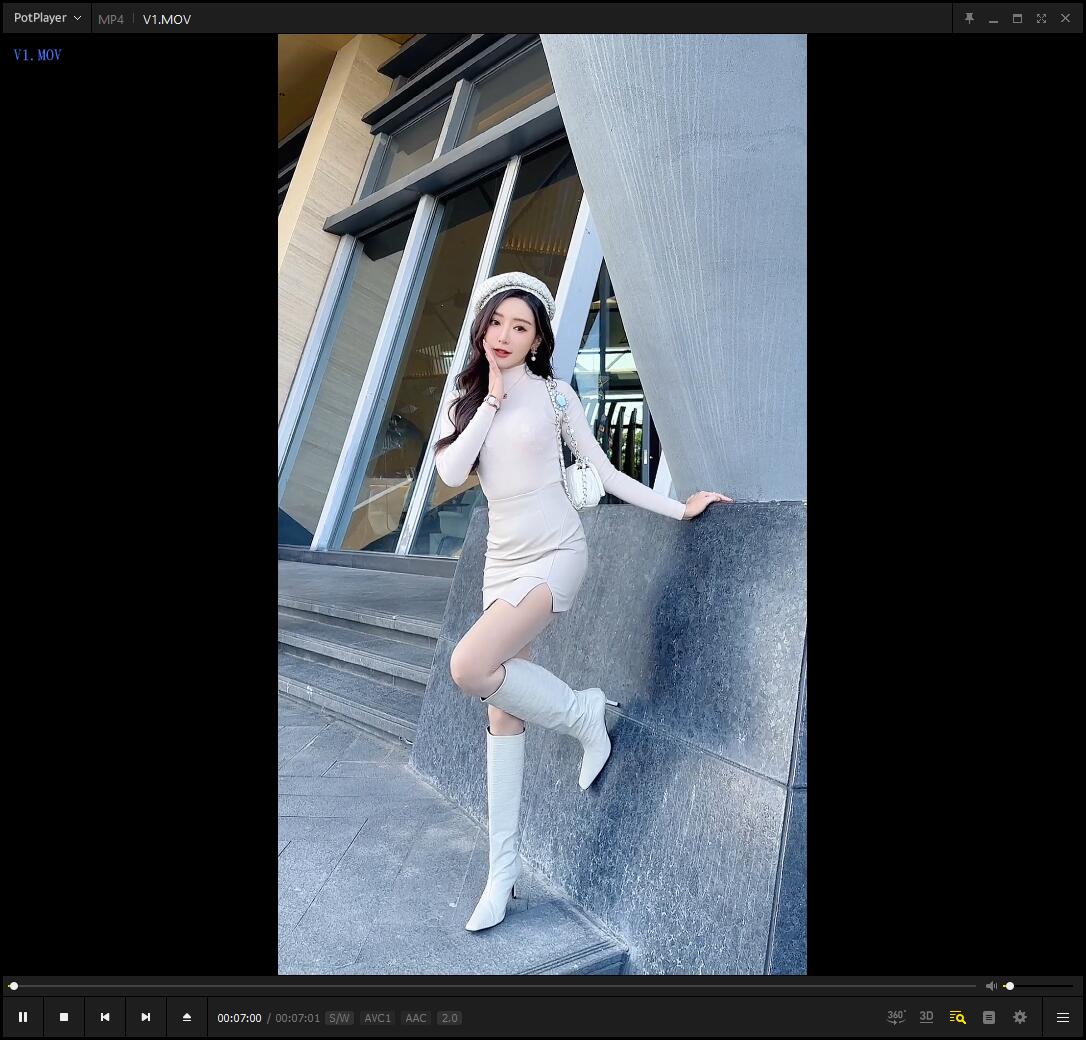Viewport: 1086px width, 1040px height.
Task: Mute the audio via the speaker icon
Action: (991, 986)
